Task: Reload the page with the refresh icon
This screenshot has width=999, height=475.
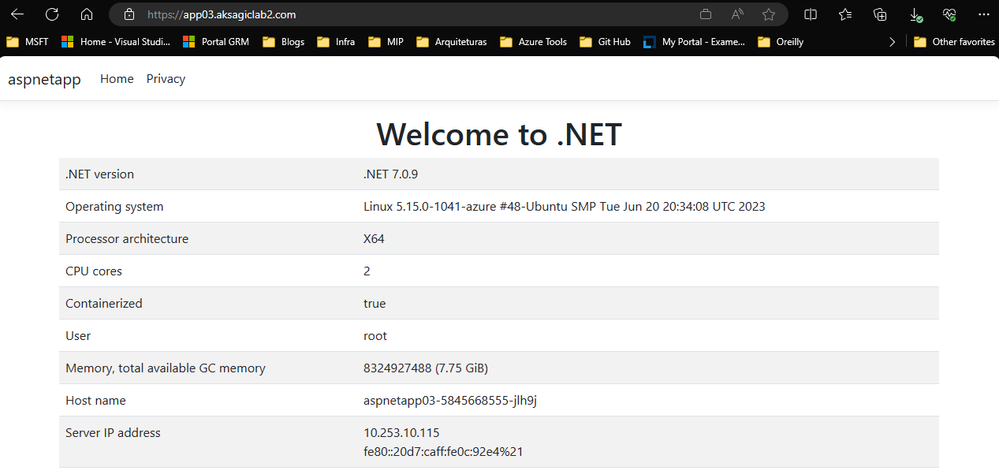Action: [52, 14]
